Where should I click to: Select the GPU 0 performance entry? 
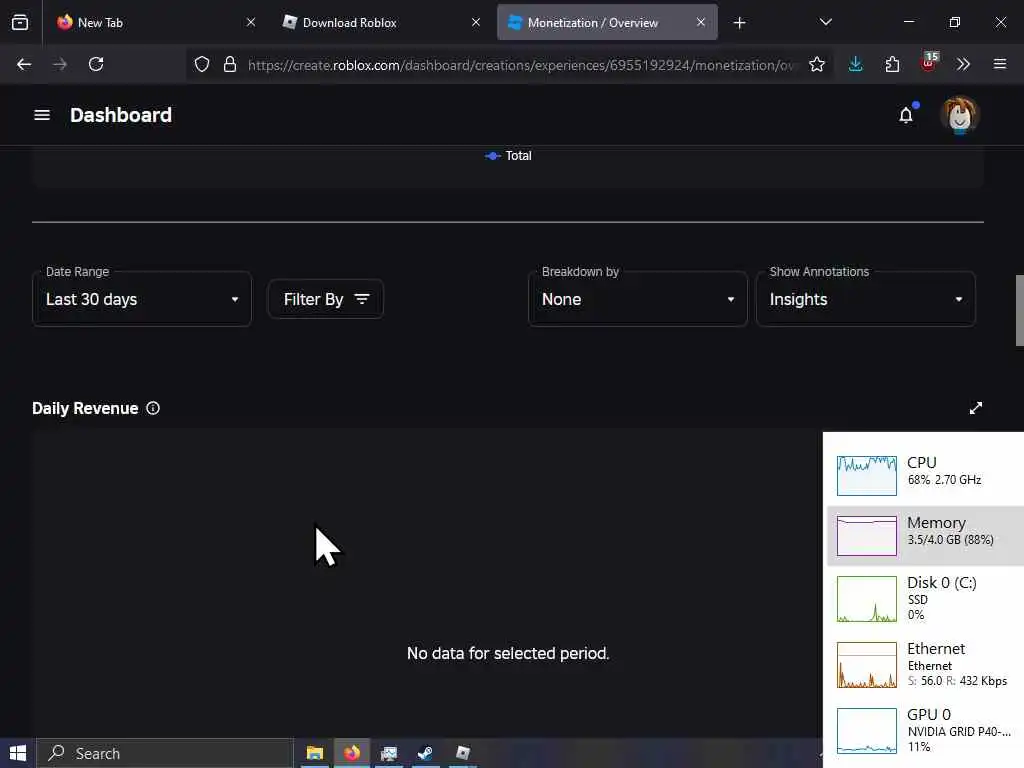[x=925, y=730]
